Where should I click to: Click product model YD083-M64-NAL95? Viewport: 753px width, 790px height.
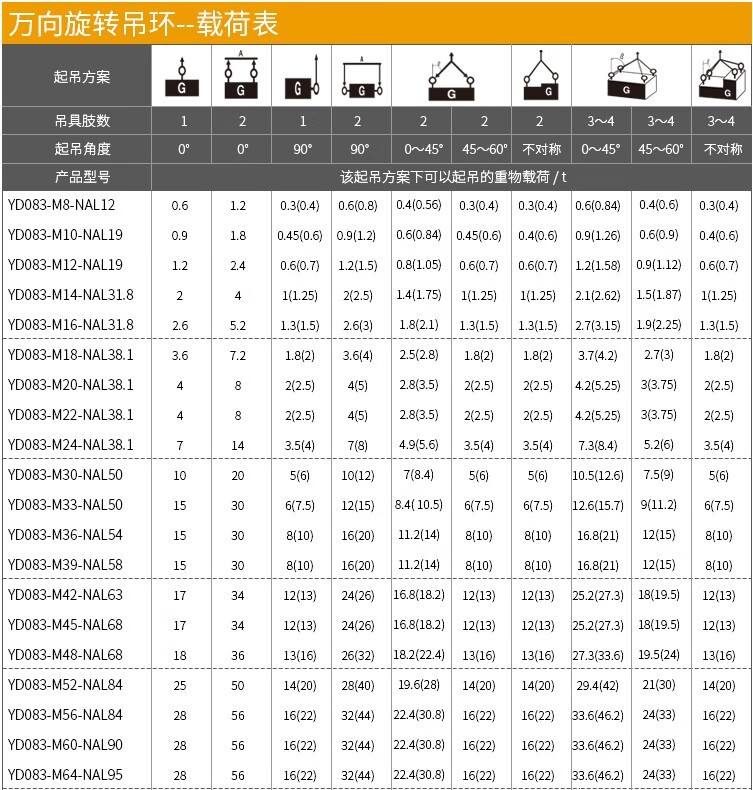click(x=65, y=774)
